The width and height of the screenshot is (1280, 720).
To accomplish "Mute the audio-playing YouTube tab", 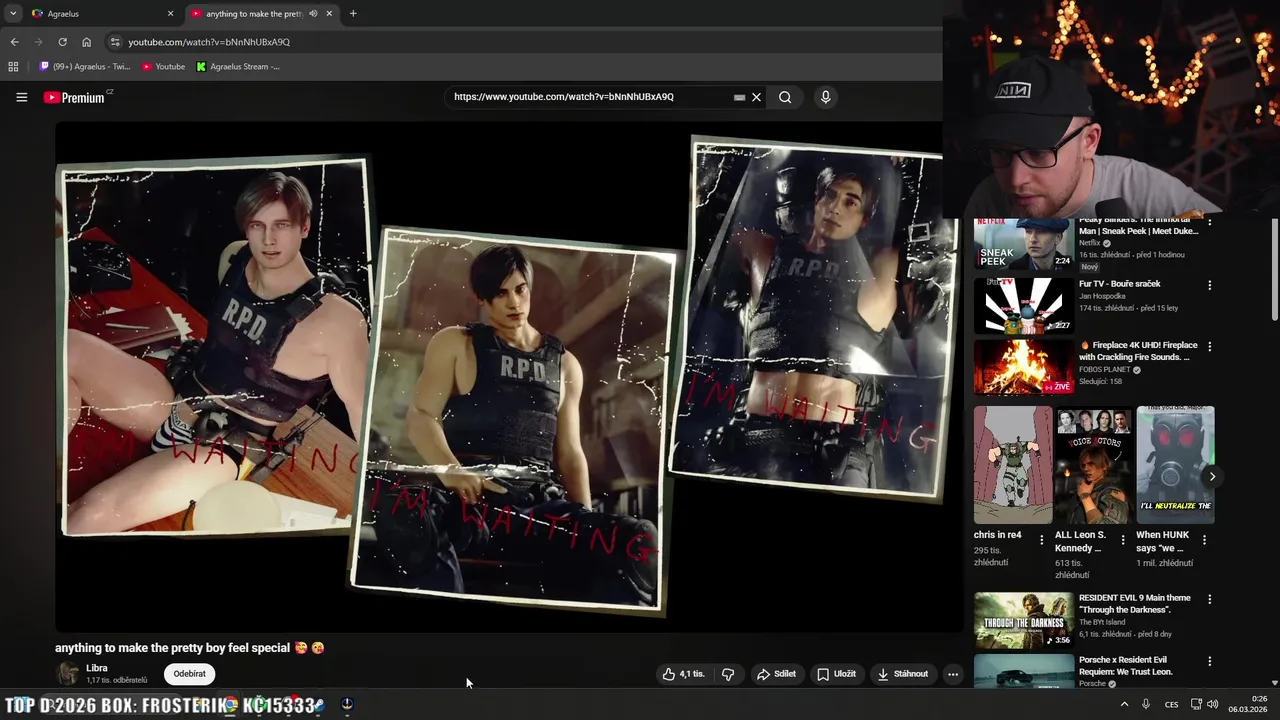I will pyautogui.click(x=313, y=14).
